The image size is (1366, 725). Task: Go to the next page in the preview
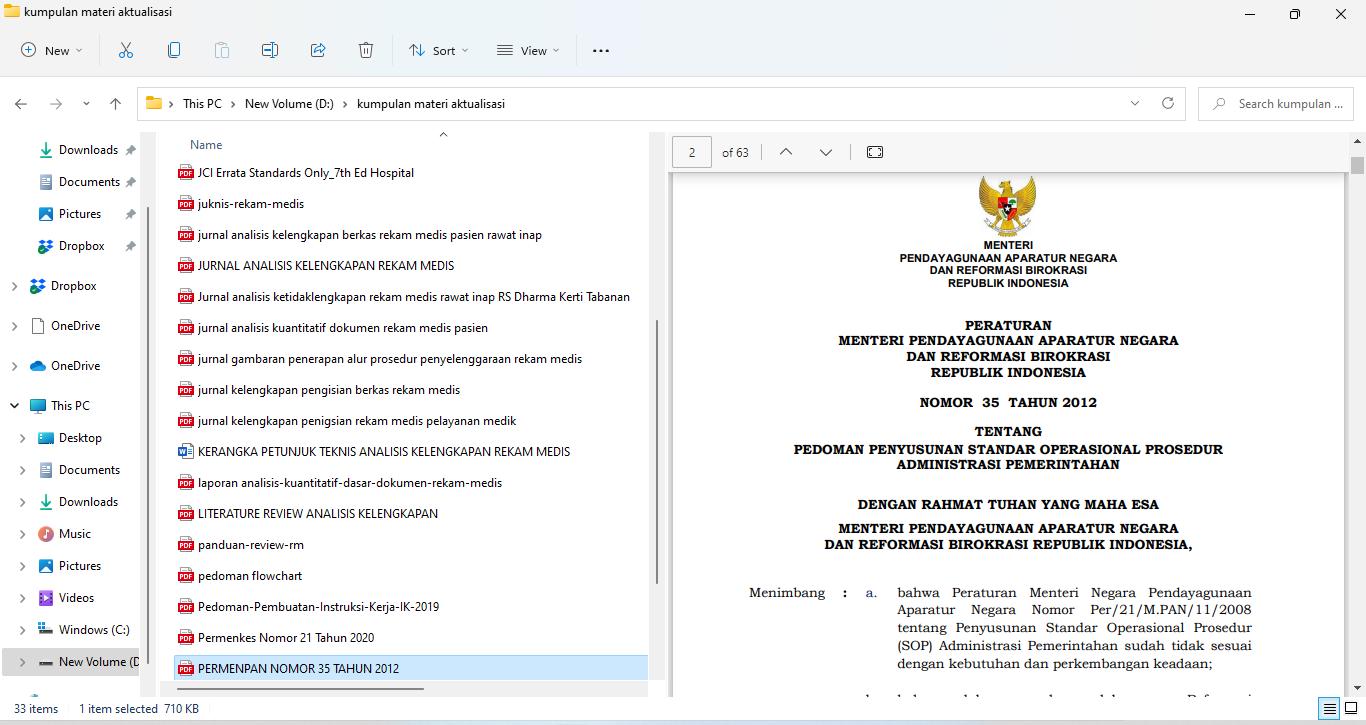pyautogui.click(x=826, y=152)
